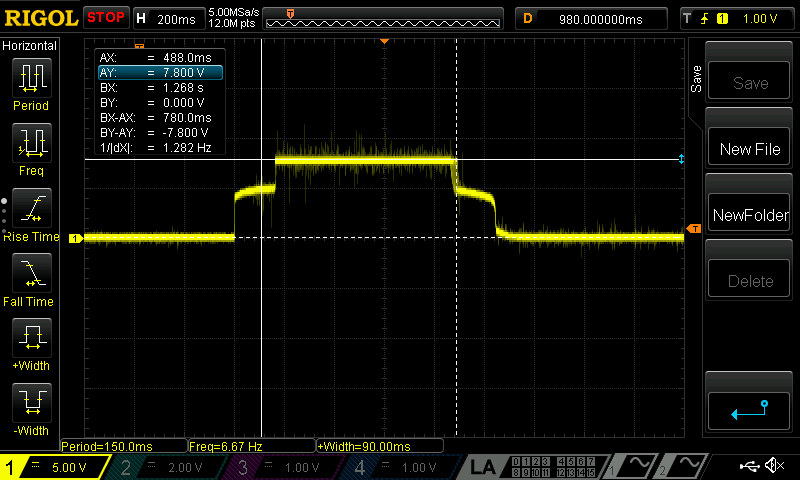Click the Save menu tab label
The image size is (800, 480).
point(696,80)
